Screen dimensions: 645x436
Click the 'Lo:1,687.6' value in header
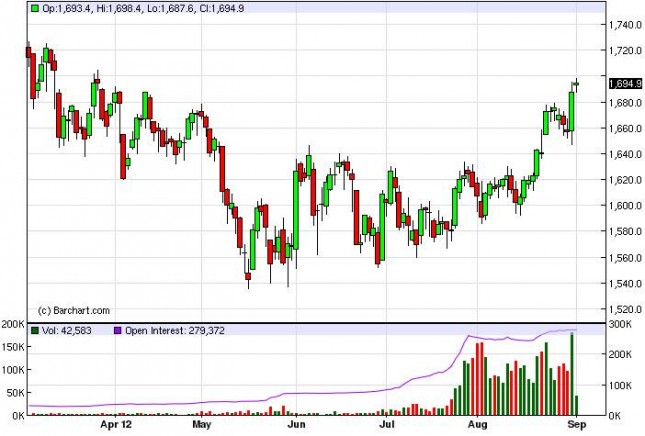(x=171, y=8)
